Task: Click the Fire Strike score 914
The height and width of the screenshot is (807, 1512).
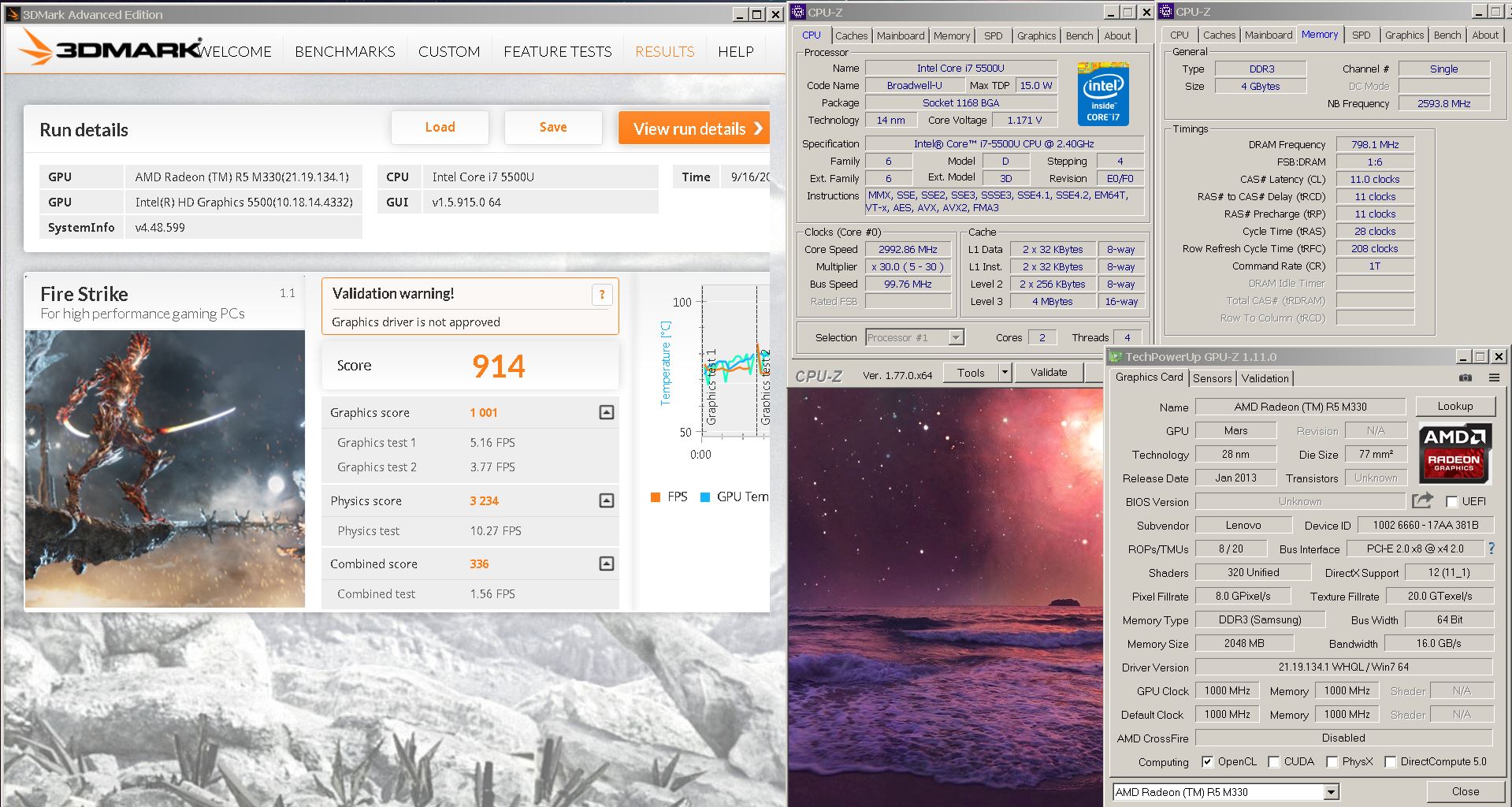Action: [498, 366]
